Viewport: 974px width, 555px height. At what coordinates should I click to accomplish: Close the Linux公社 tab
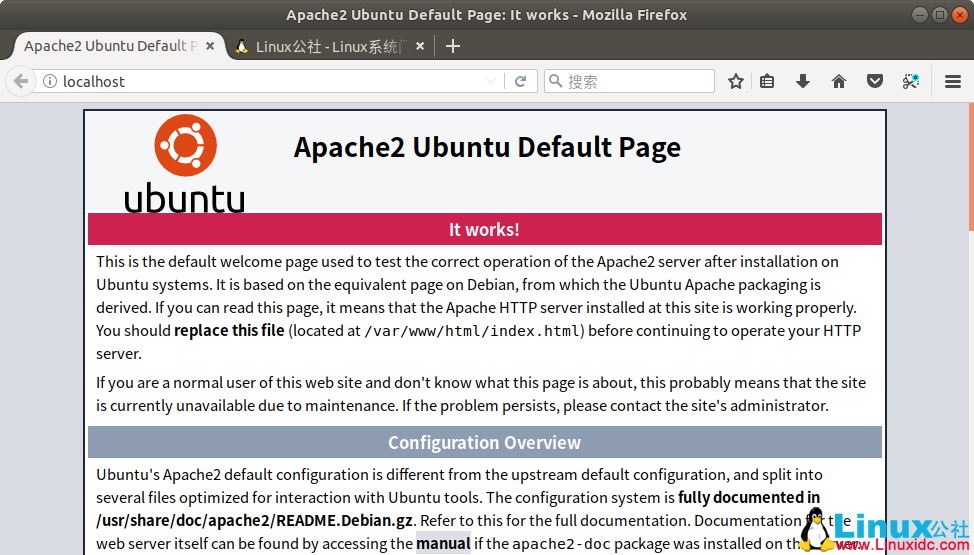click(420, 46)
